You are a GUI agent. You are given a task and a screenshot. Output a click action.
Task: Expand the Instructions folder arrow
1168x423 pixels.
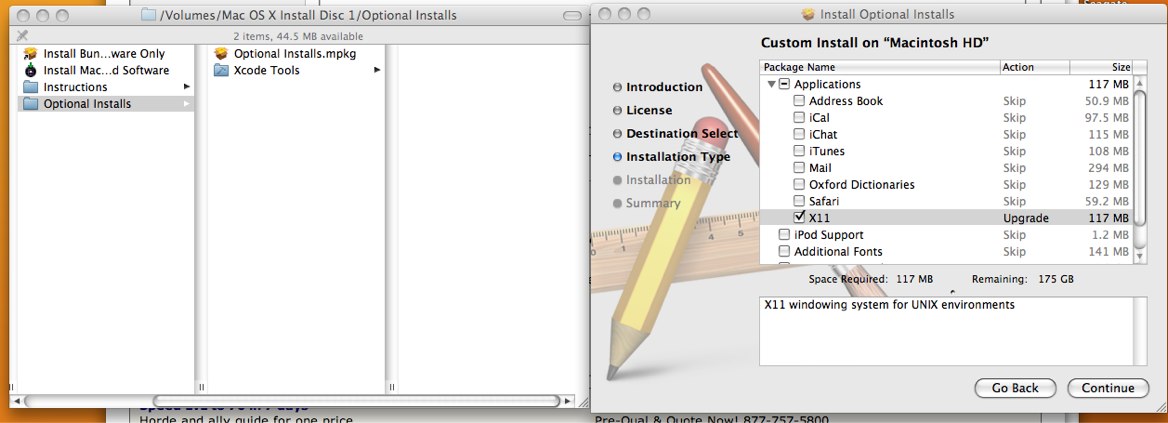(x=187, y=86)
